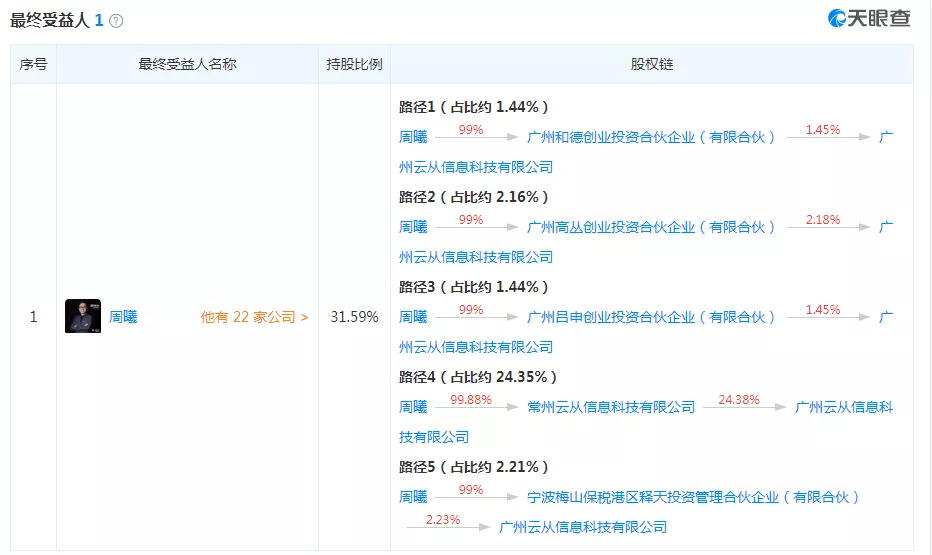Open 他有 22 家公司 link
932x555 pixels.
(x=254, y=317)
